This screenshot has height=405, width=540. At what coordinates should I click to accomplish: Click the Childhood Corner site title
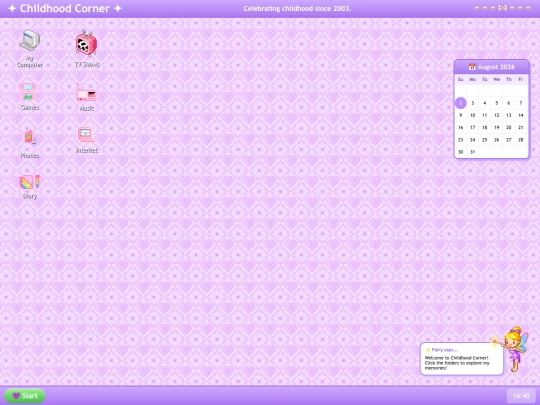65,8
